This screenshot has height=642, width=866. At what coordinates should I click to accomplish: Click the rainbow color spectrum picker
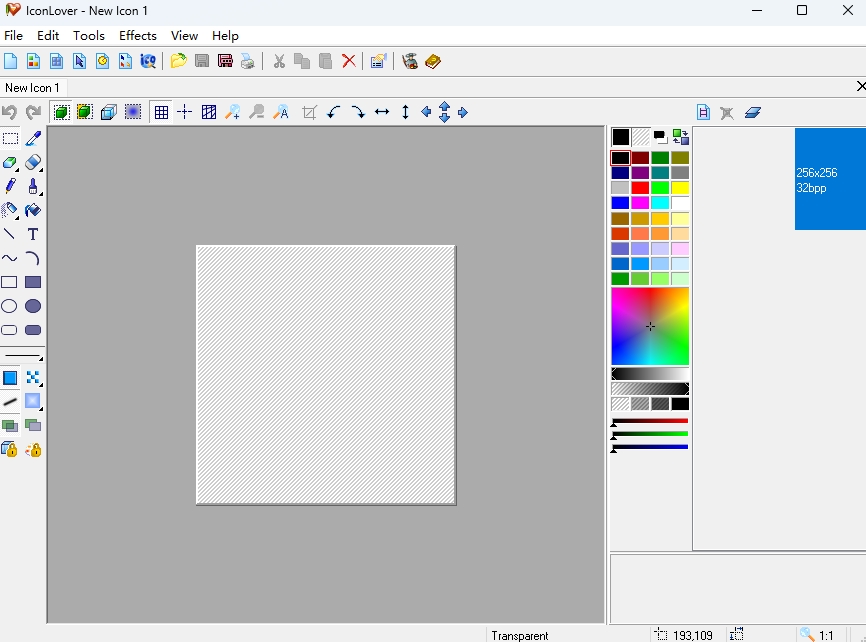click(x=650, y=326)
